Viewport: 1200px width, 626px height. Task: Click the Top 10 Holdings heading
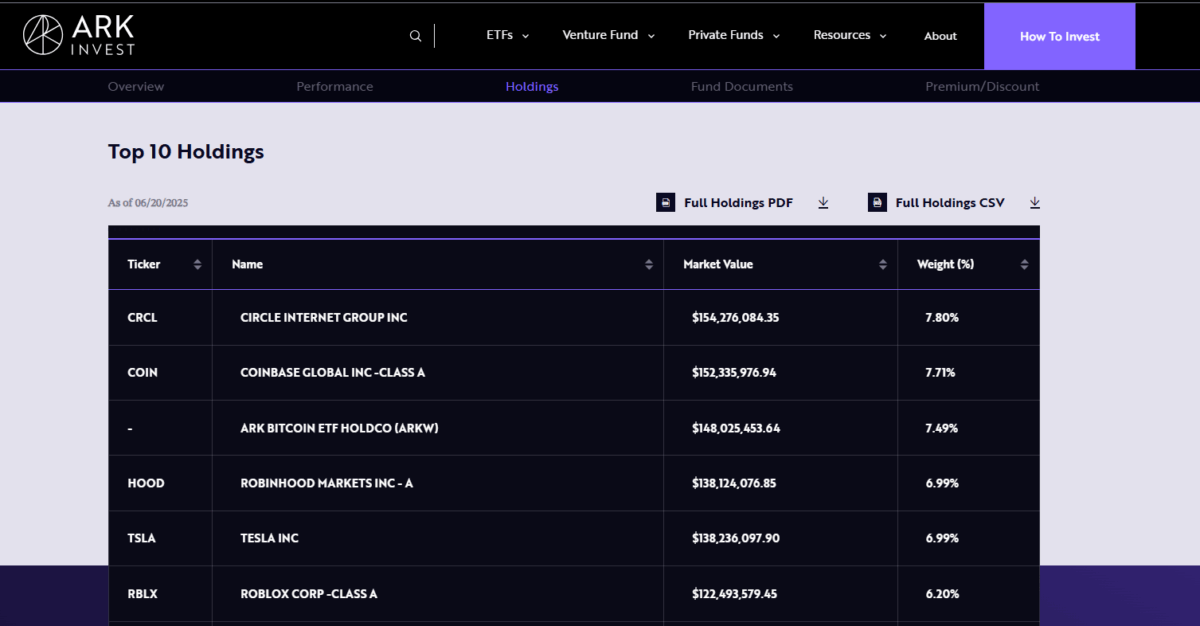coord(186,152)
